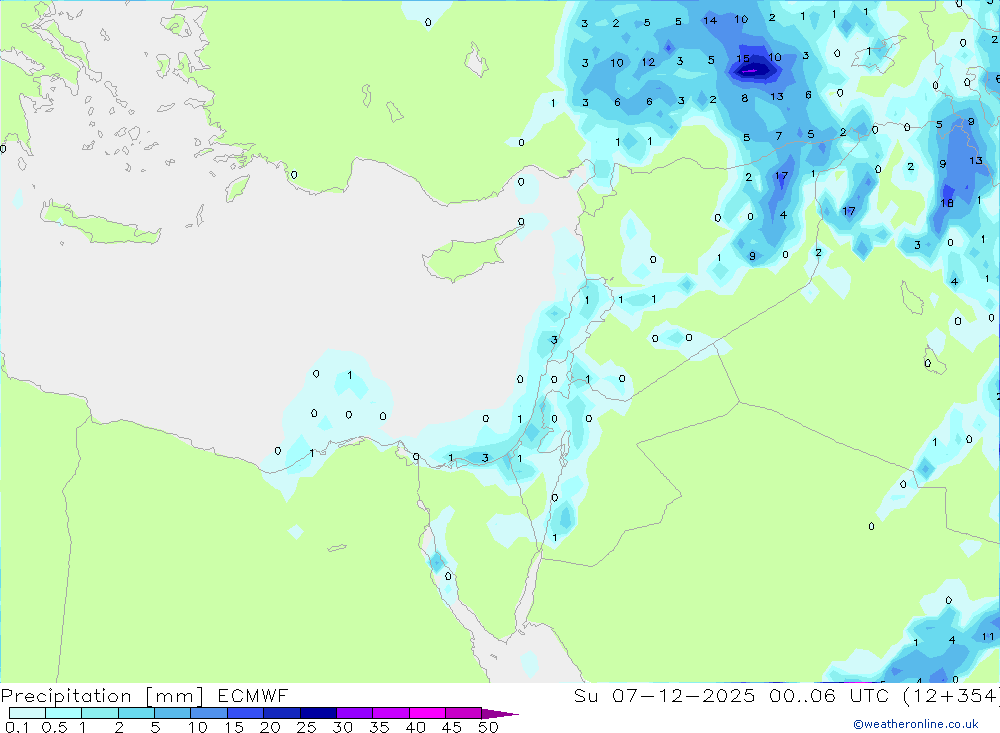Click the legend scale label 40
This screenshot has height=733, width=1000.
click(x=416, y=727)
